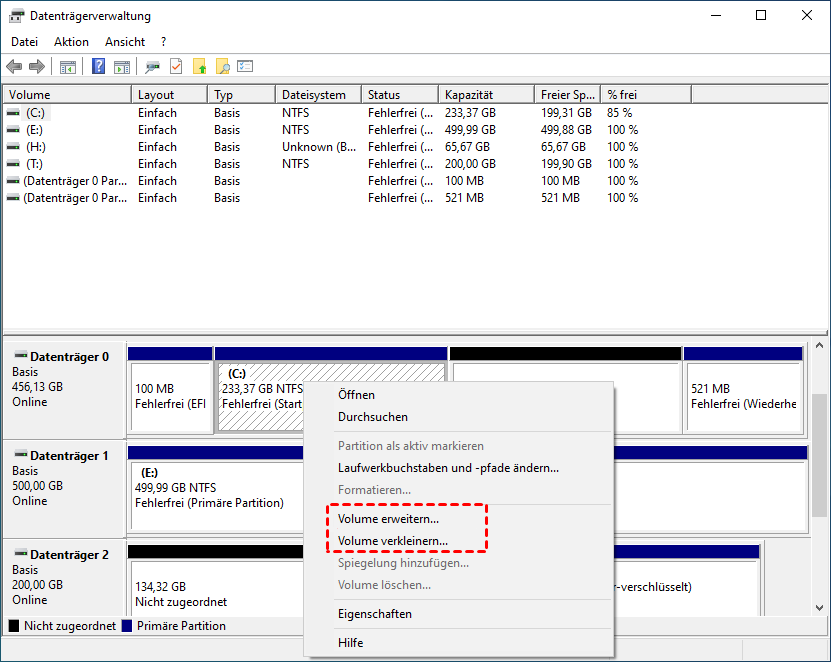Click the document with red checkmark icon
Screen dimensions: 831x662
tap(176, 66)
